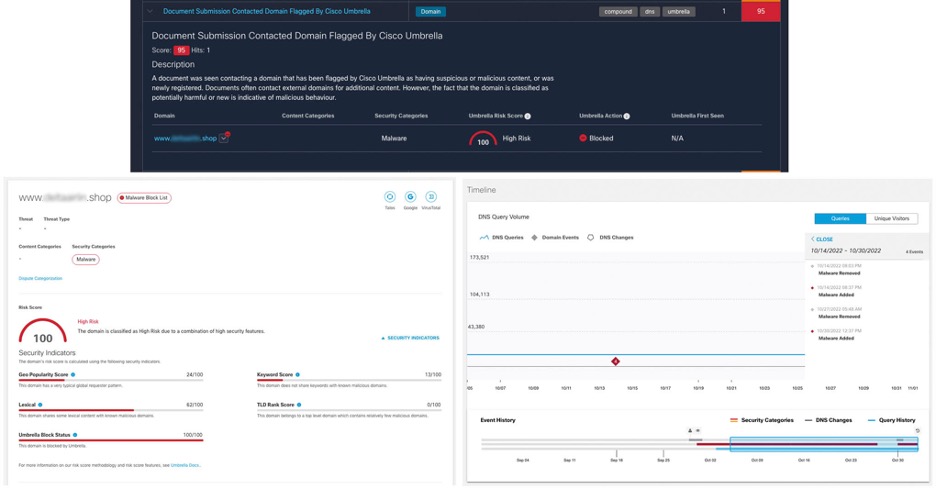Collapse the Security Indicators section
This screenshot has width=936, height=490.
(x=410, y=338)
